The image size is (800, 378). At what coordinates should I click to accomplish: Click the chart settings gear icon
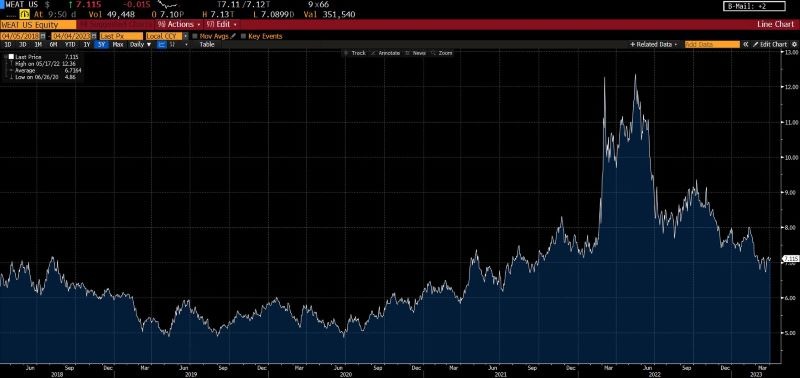tap(794, 44)
